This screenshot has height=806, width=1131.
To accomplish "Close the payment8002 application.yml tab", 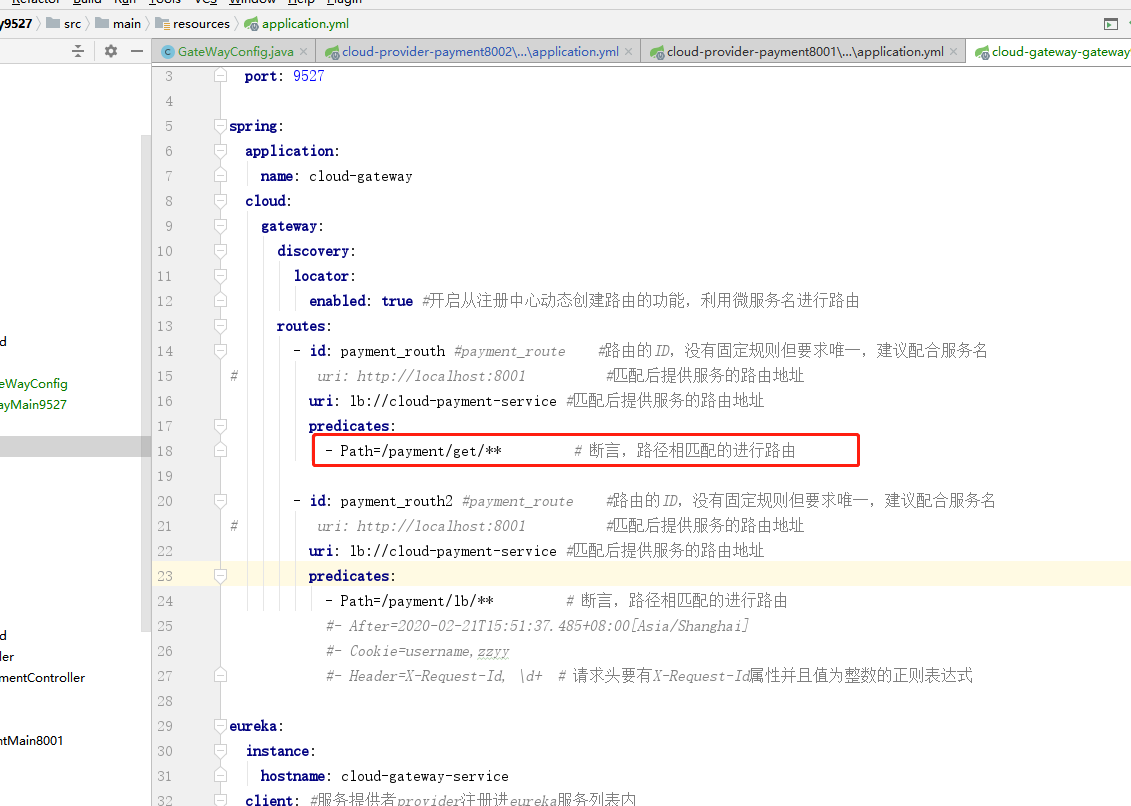I will point(628,51).
